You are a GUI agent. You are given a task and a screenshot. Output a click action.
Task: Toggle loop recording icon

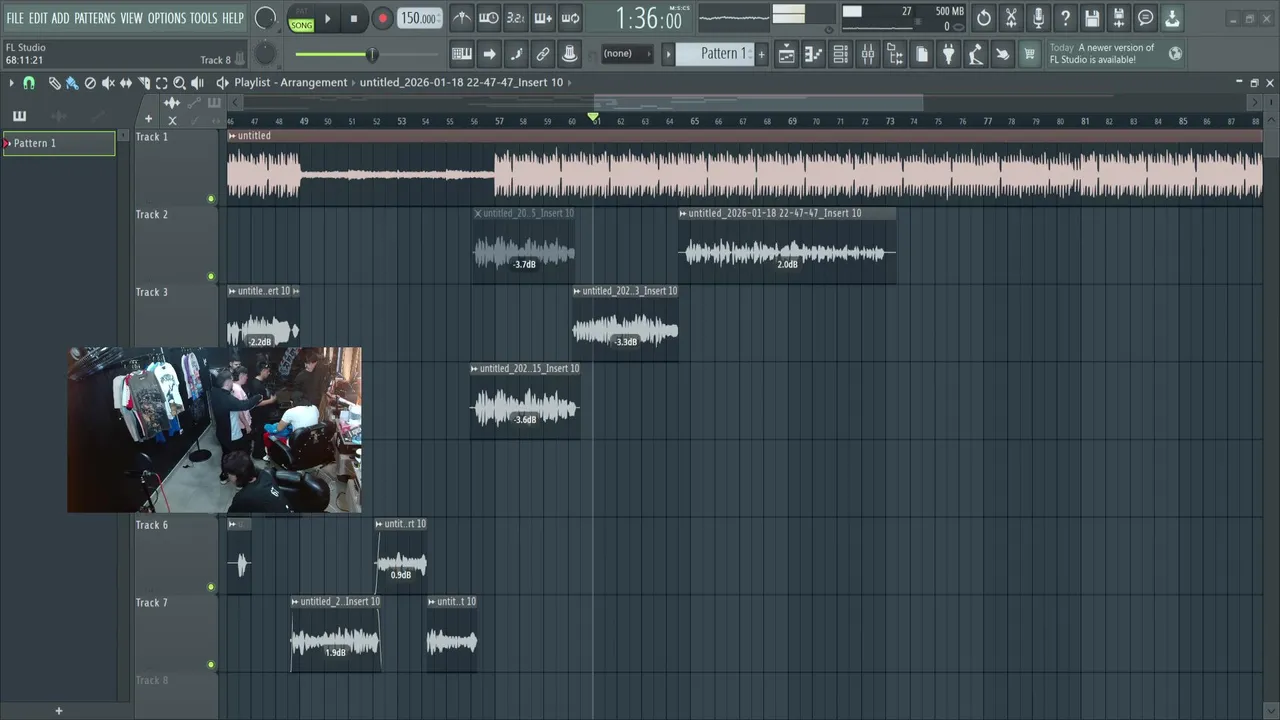[x=570, y=18]
